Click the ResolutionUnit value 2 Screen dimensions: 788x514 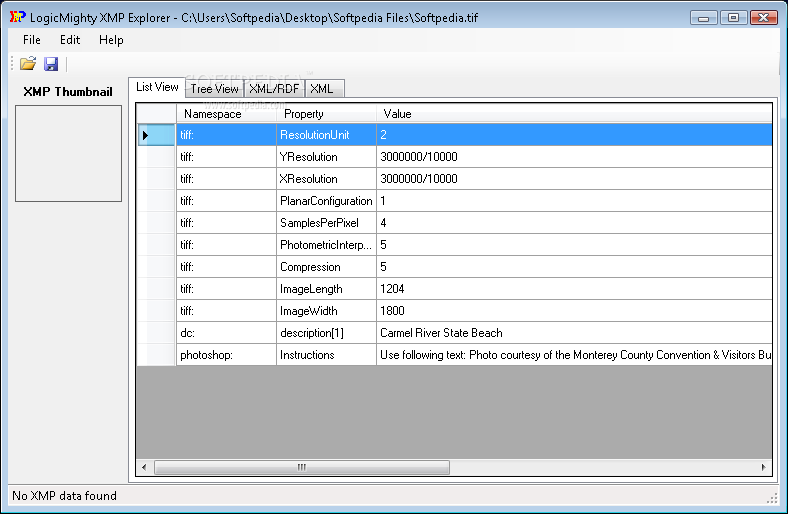point(574,135)
